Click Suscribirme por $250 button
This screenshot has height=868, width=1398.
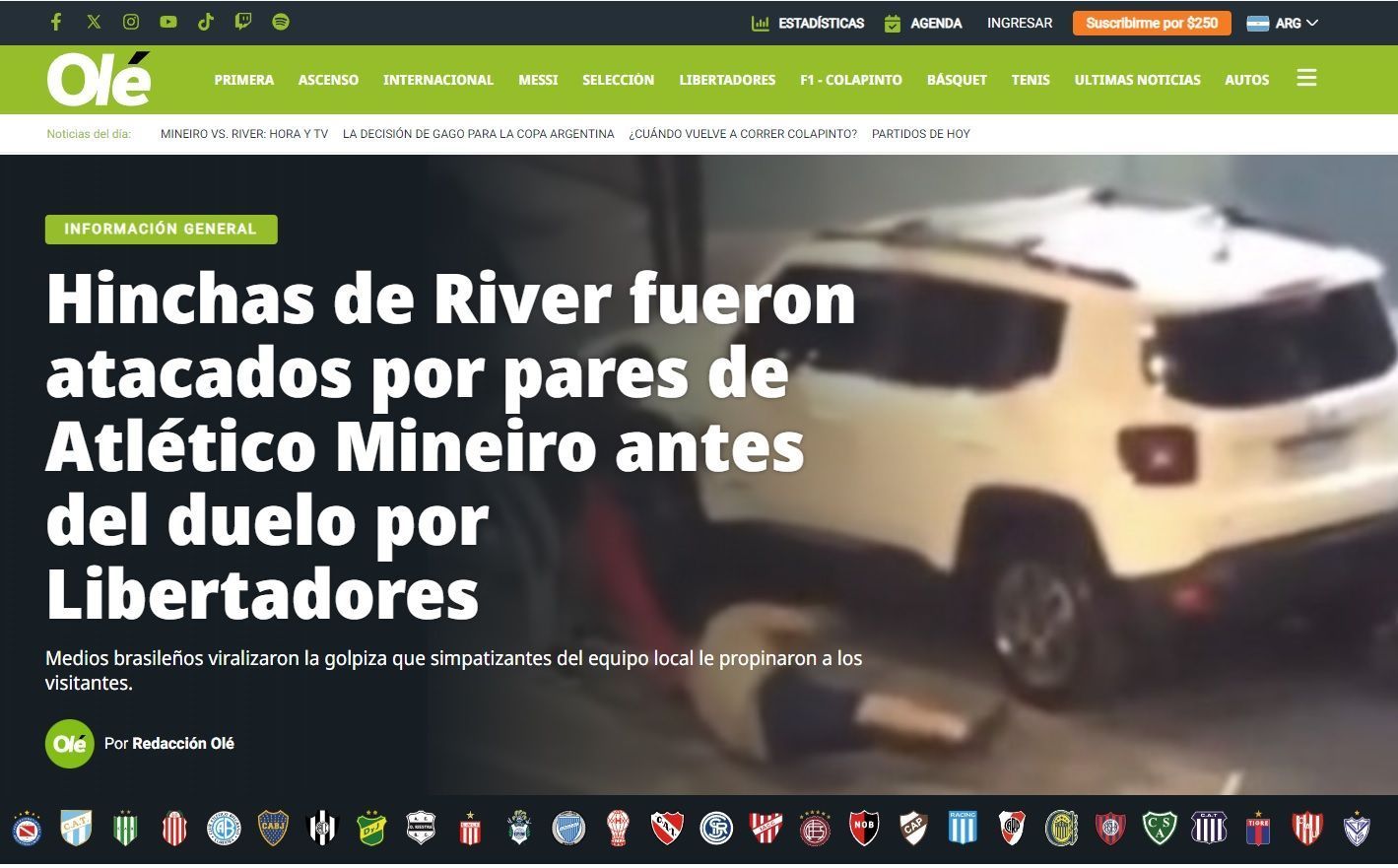(1152, 23)
